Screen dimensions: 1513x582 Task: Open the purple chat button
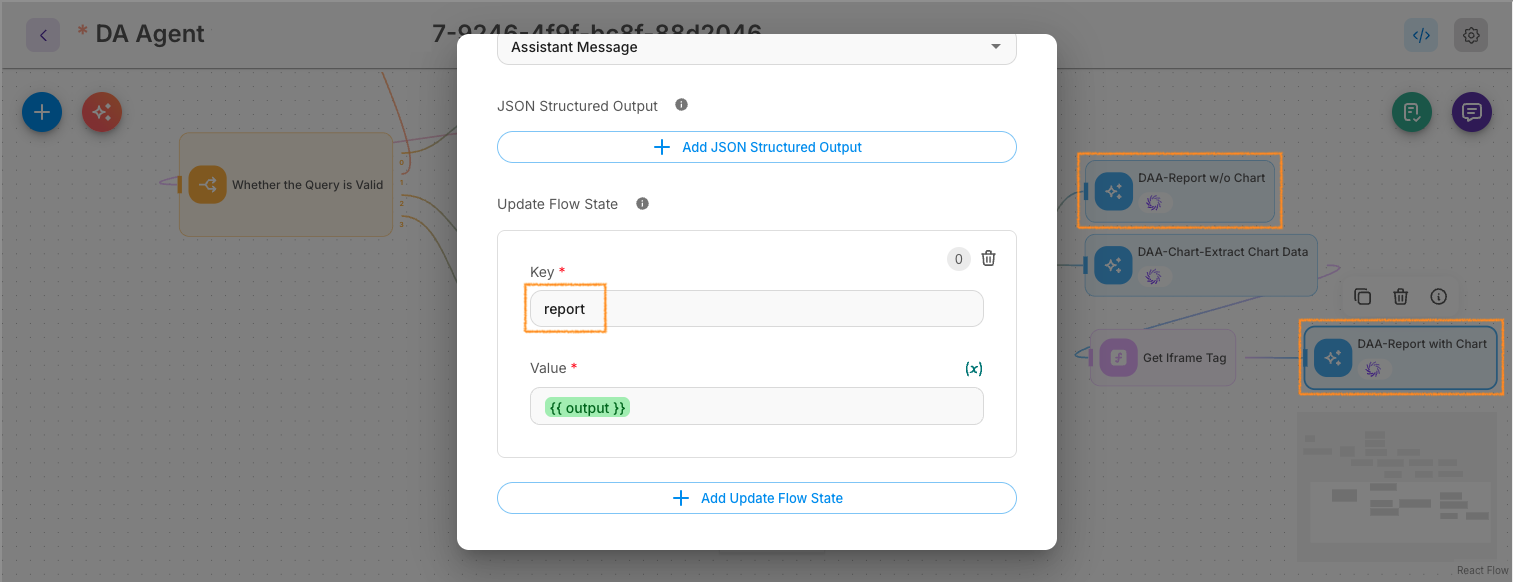tap(1471, 112)
